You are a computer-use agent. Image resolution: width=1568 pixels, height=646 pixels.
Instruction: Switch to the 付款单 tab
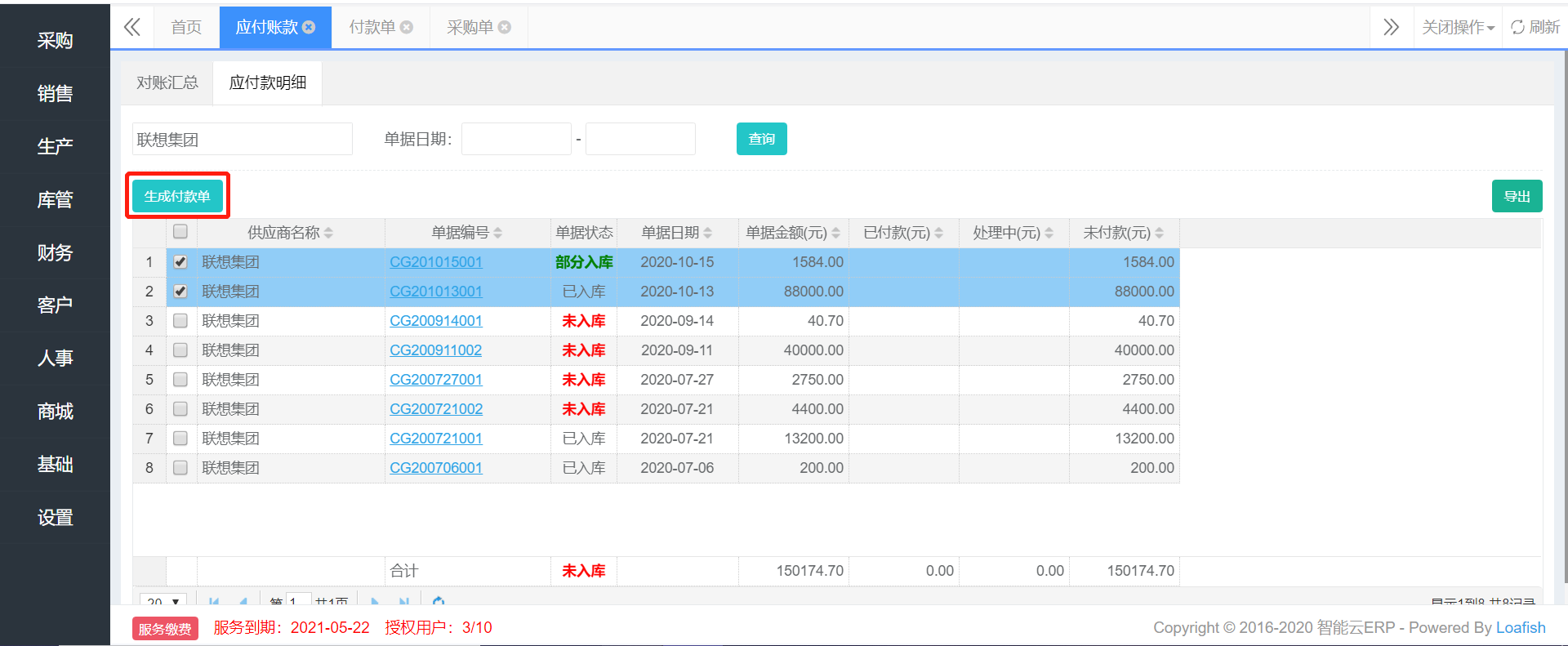(x=381, y=27)
